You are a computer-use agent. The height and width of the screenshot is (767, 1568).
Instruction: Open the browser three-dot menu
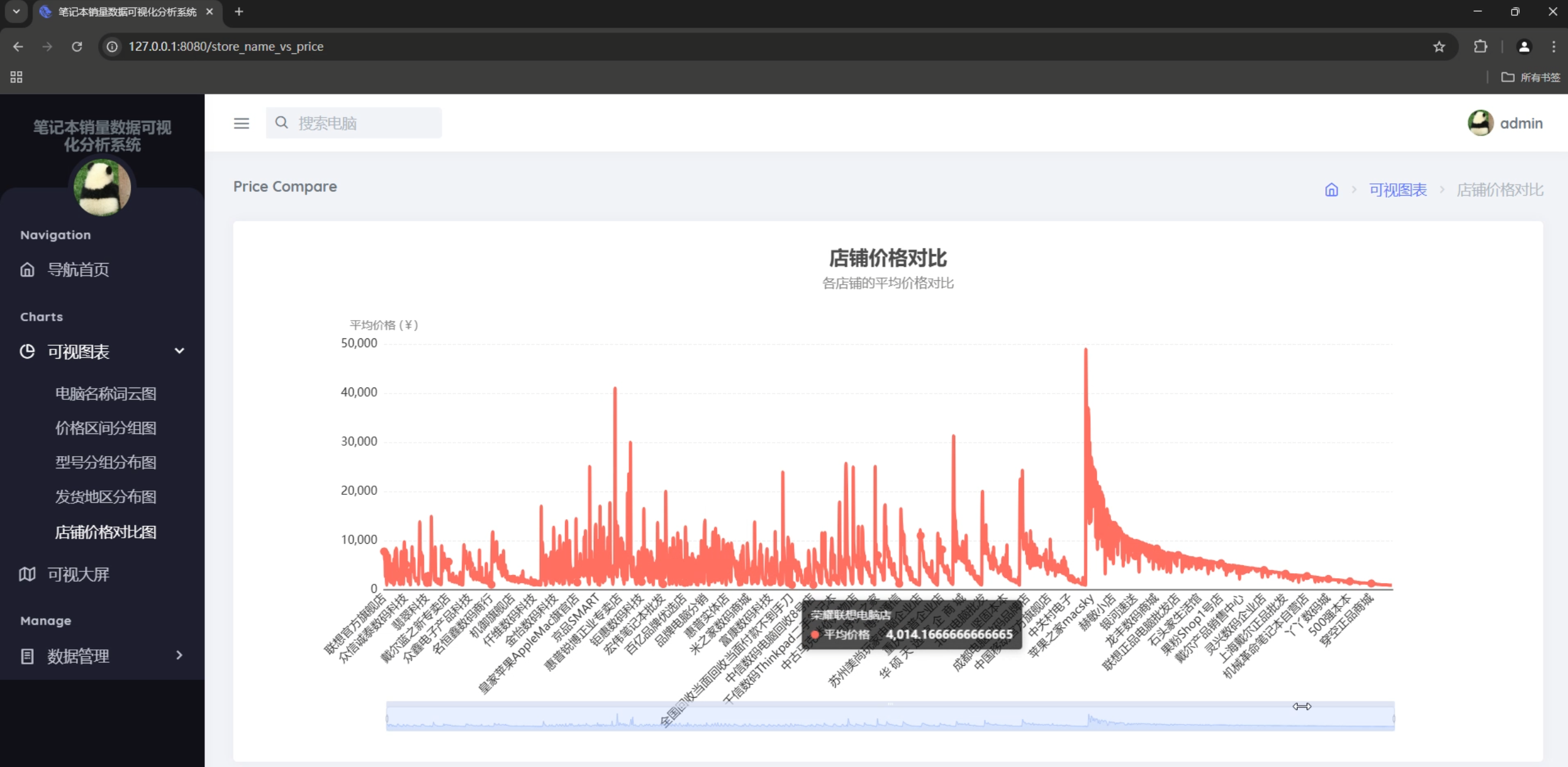pos(1553,47)
